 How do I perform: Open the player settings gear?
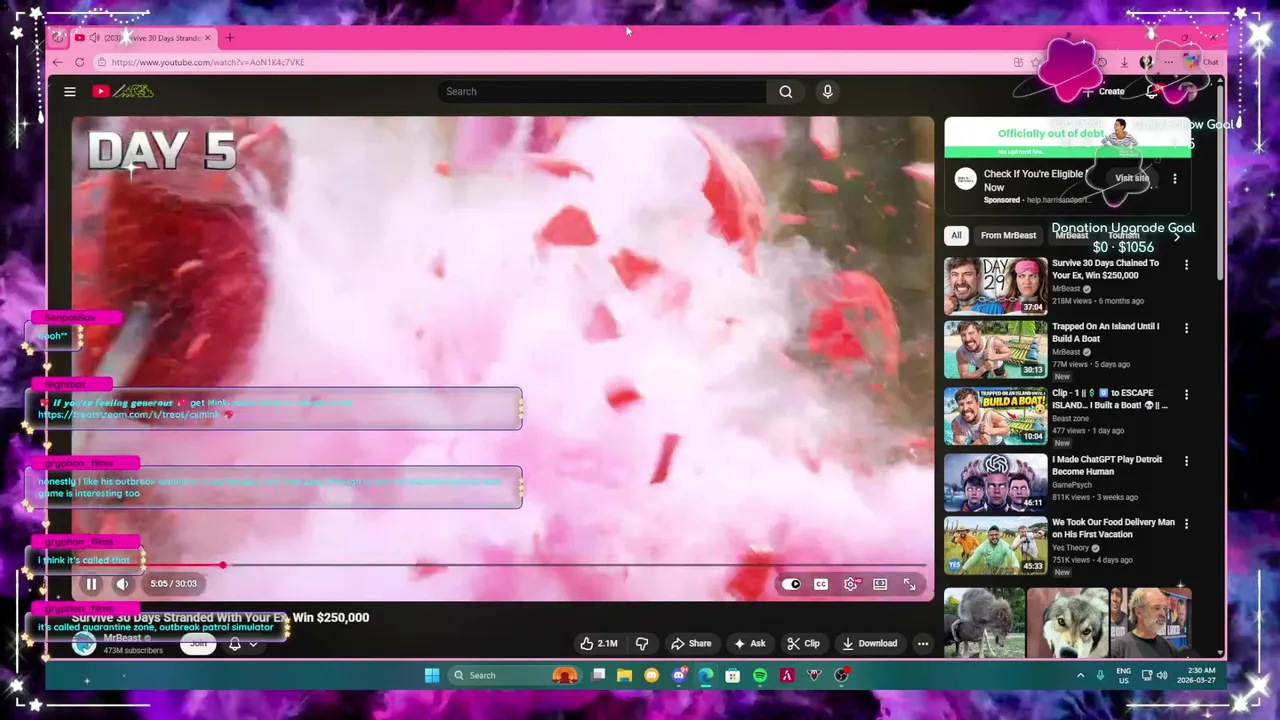tap(851, 584)
